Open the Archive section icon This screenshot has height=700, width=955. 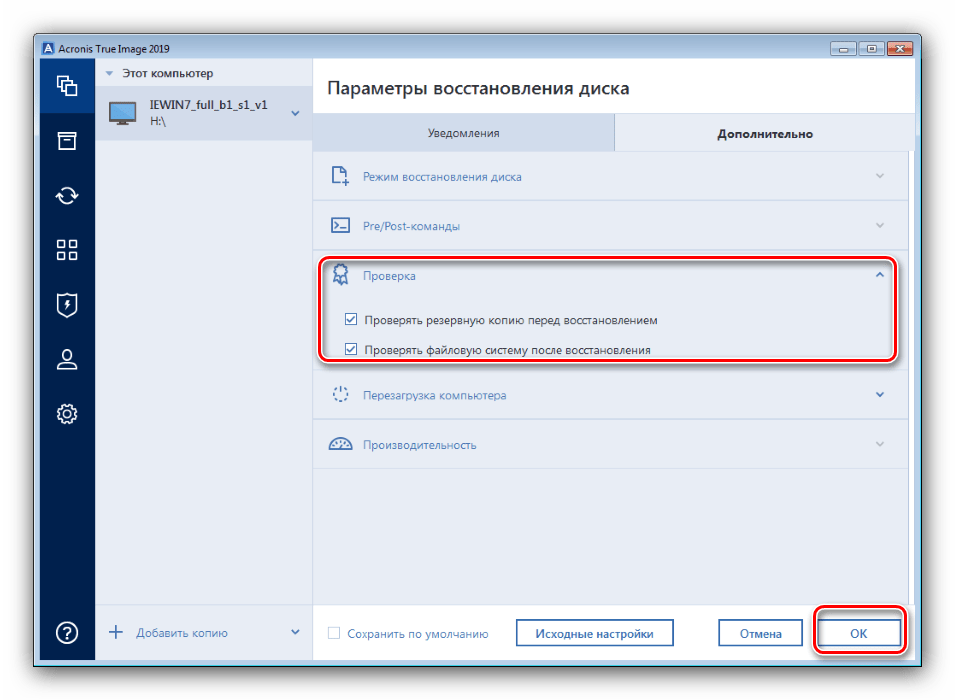click(67, 141)
